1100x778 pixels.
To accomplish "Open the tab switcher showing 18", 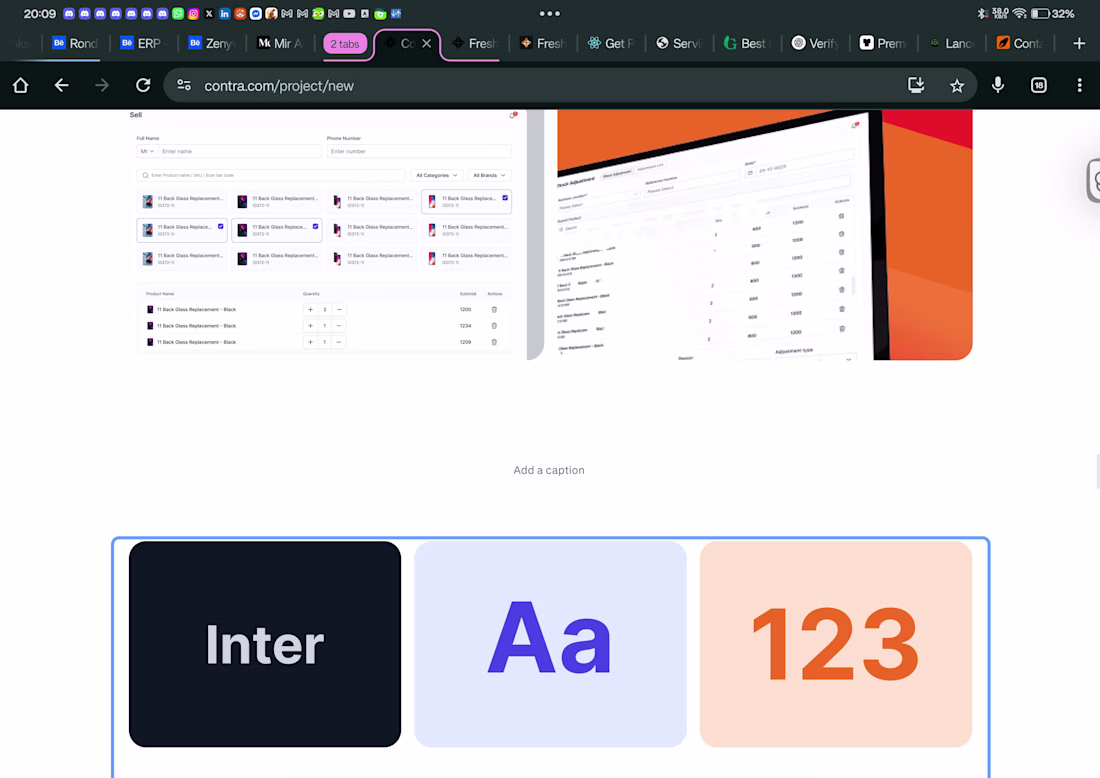I will coord(1039,86).
